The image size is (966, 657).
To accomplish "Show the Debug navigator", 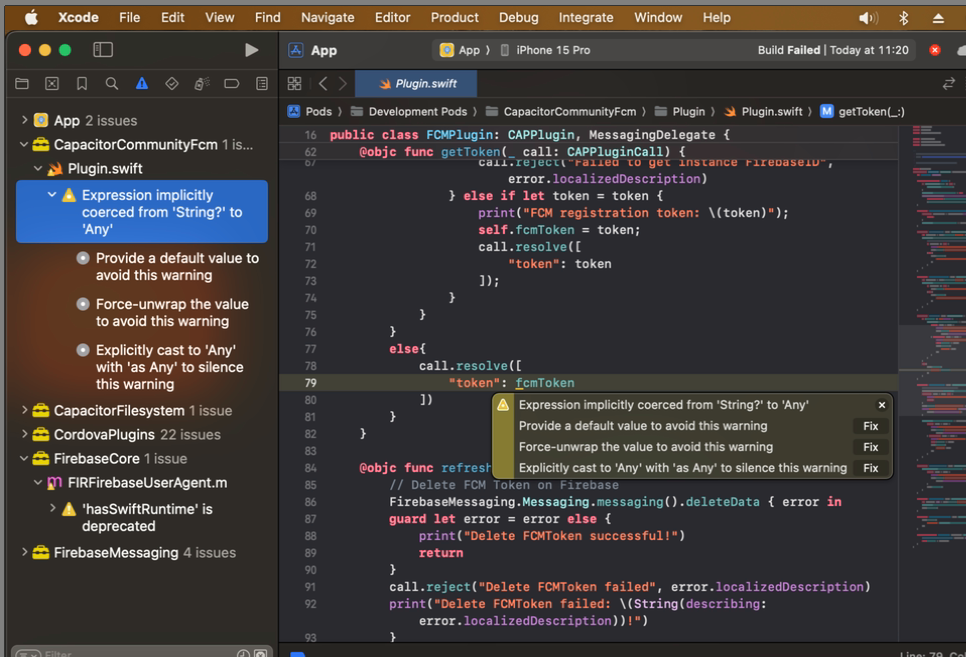I will [x=202, y=83].
